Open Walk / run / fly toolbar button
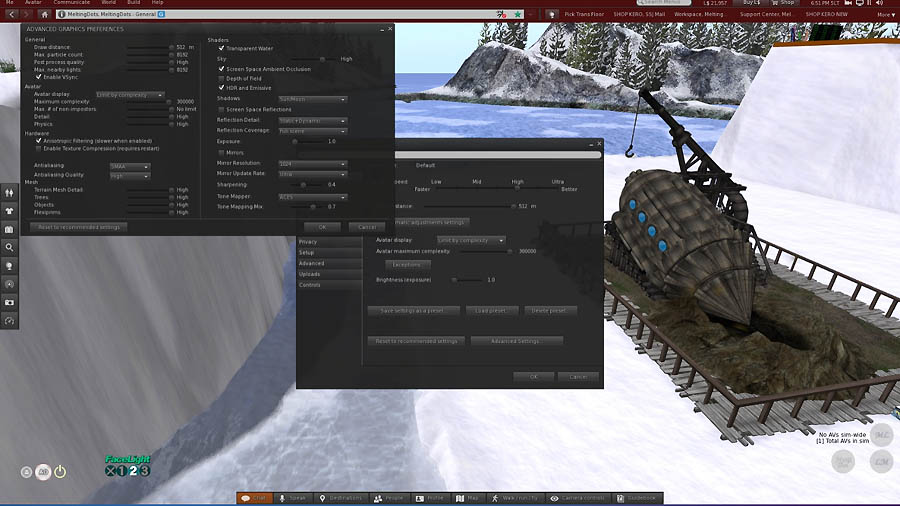Viewport: 900px width, 506px height. click(x=514, y=499)
